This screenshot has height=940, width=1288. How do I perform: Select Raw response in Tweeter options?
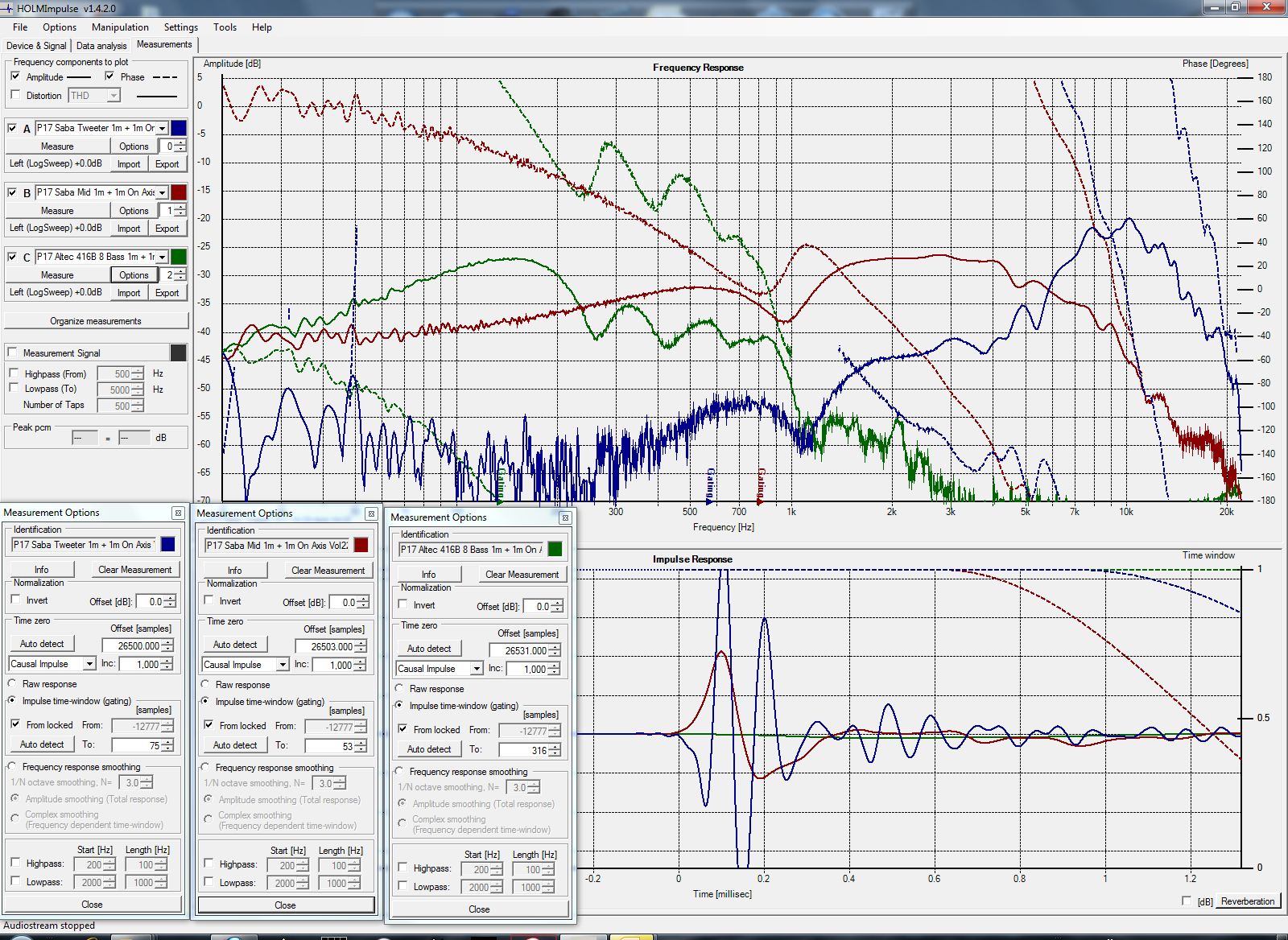tap(13, 684)
